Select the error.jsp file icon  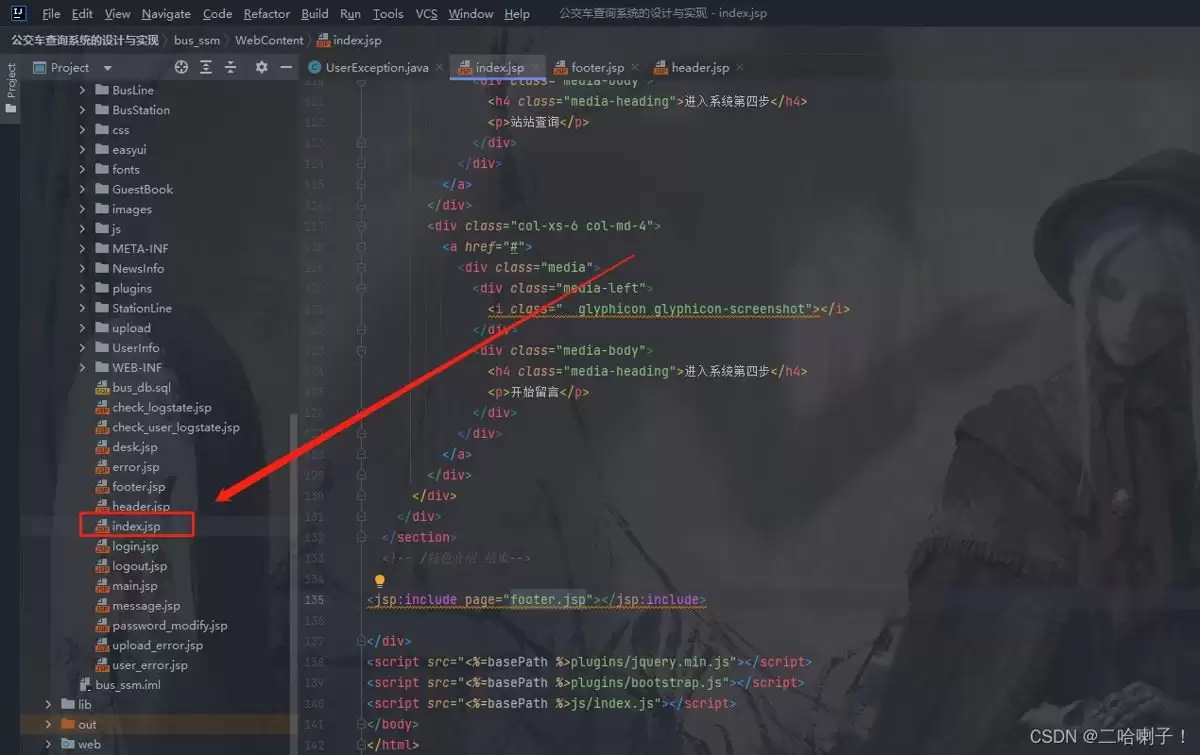(102, 467)
